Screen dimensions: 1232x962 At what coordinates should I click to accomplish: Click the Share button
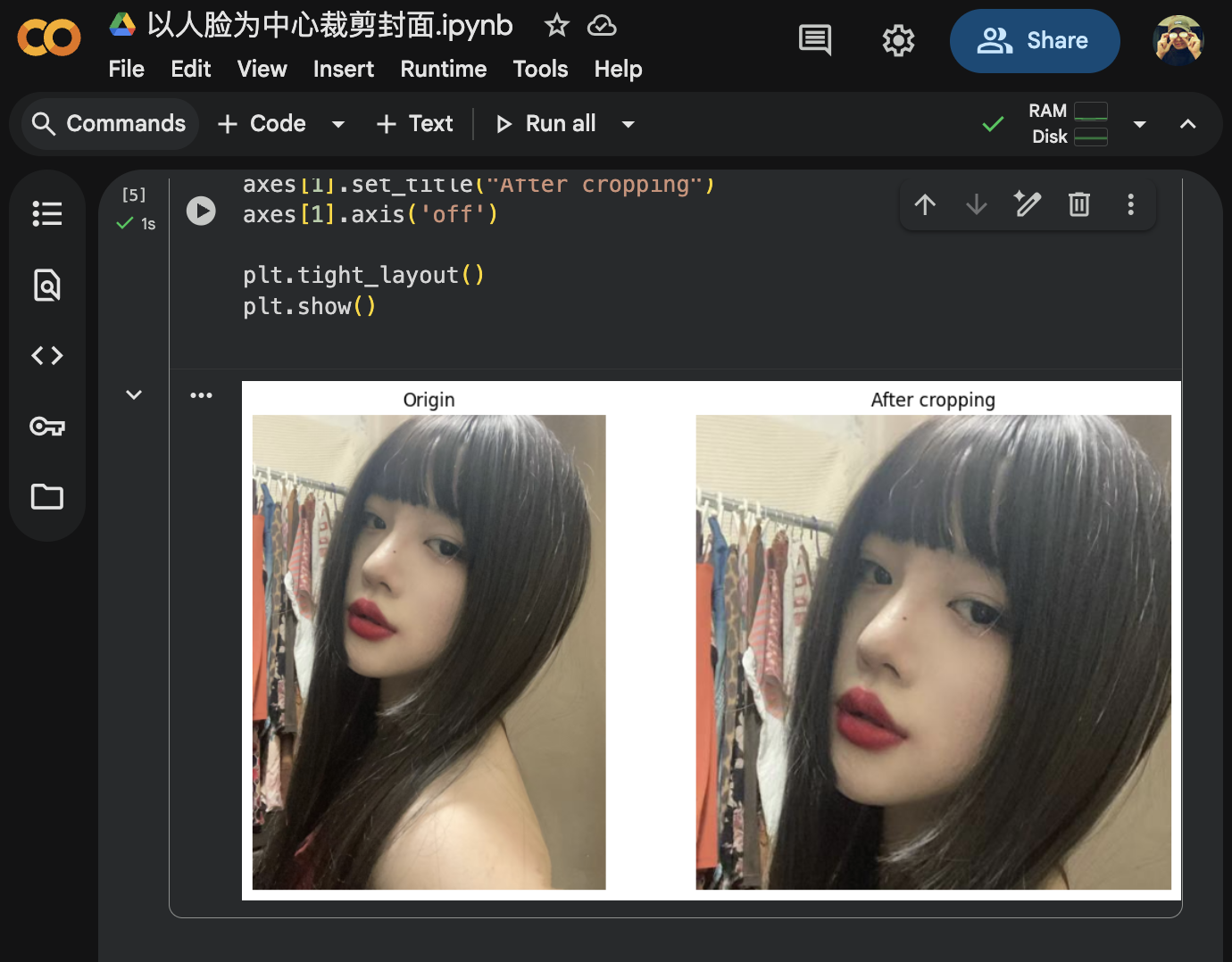point(1034,41)
